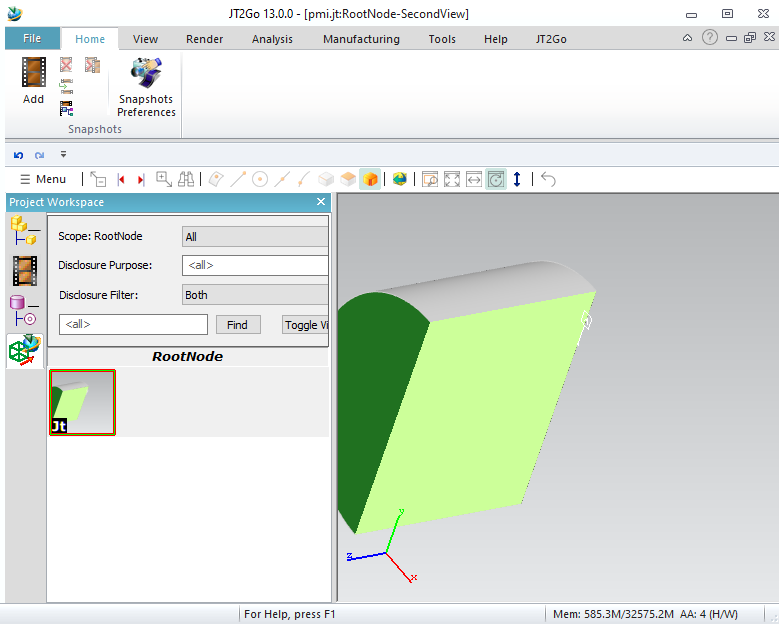
Task: Collapse the ribbon with the up chevron
Action: tap(687, 37)
